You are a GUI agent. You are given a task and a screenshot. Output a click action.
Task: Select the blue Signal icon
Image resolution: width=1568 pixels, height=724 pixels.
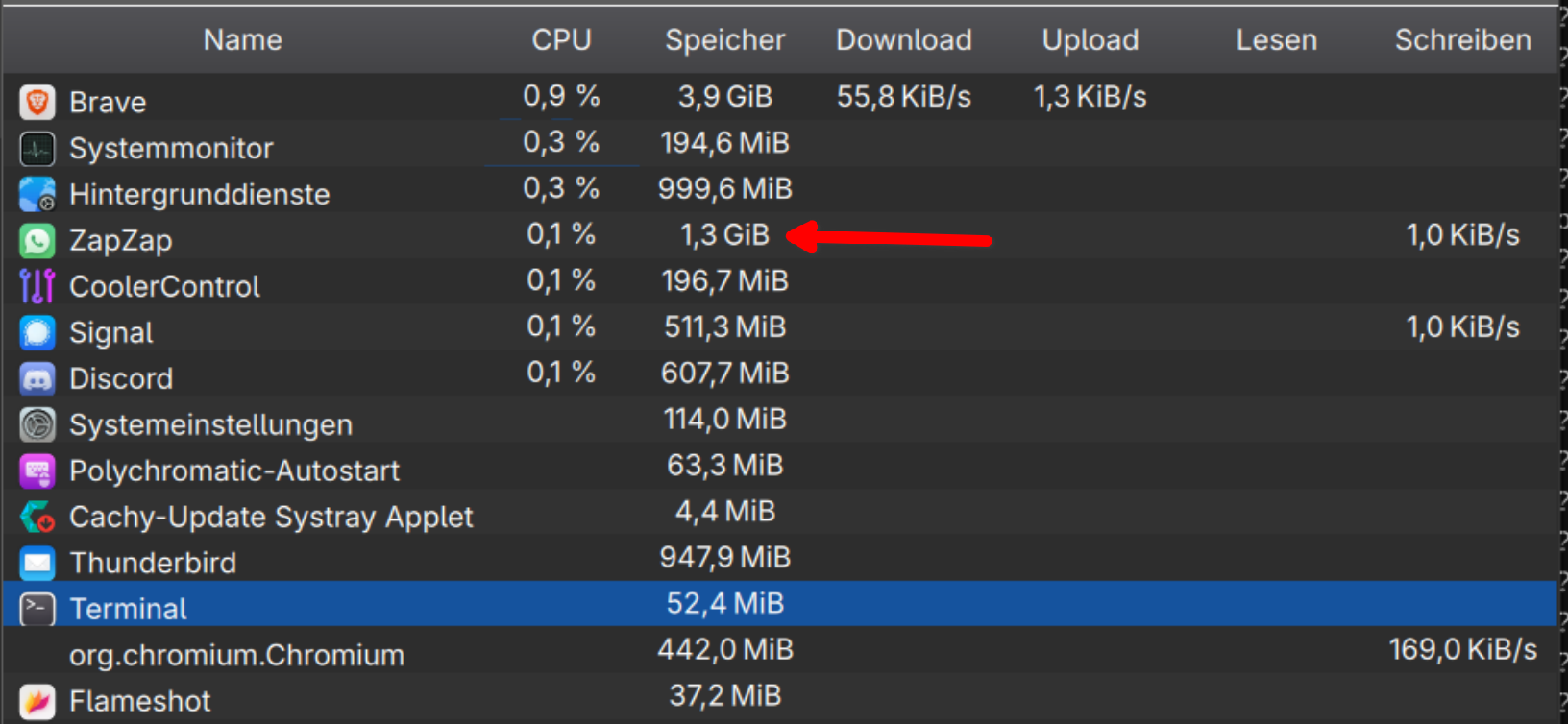coord(37,332)
